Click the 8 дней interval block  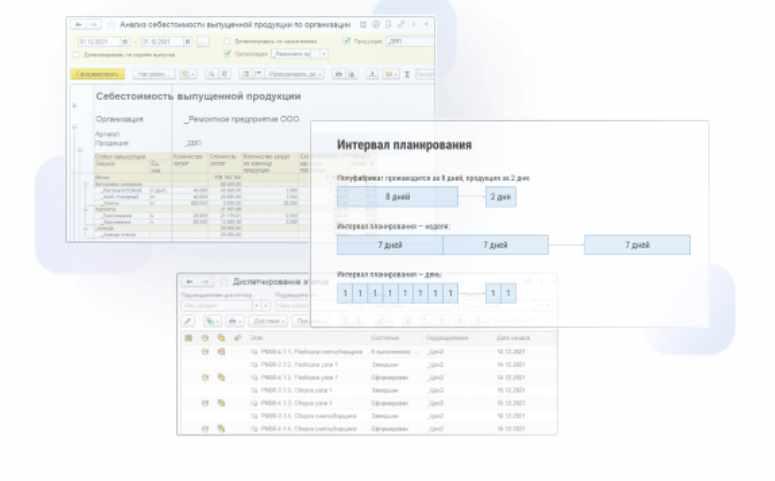pos(397,197)
